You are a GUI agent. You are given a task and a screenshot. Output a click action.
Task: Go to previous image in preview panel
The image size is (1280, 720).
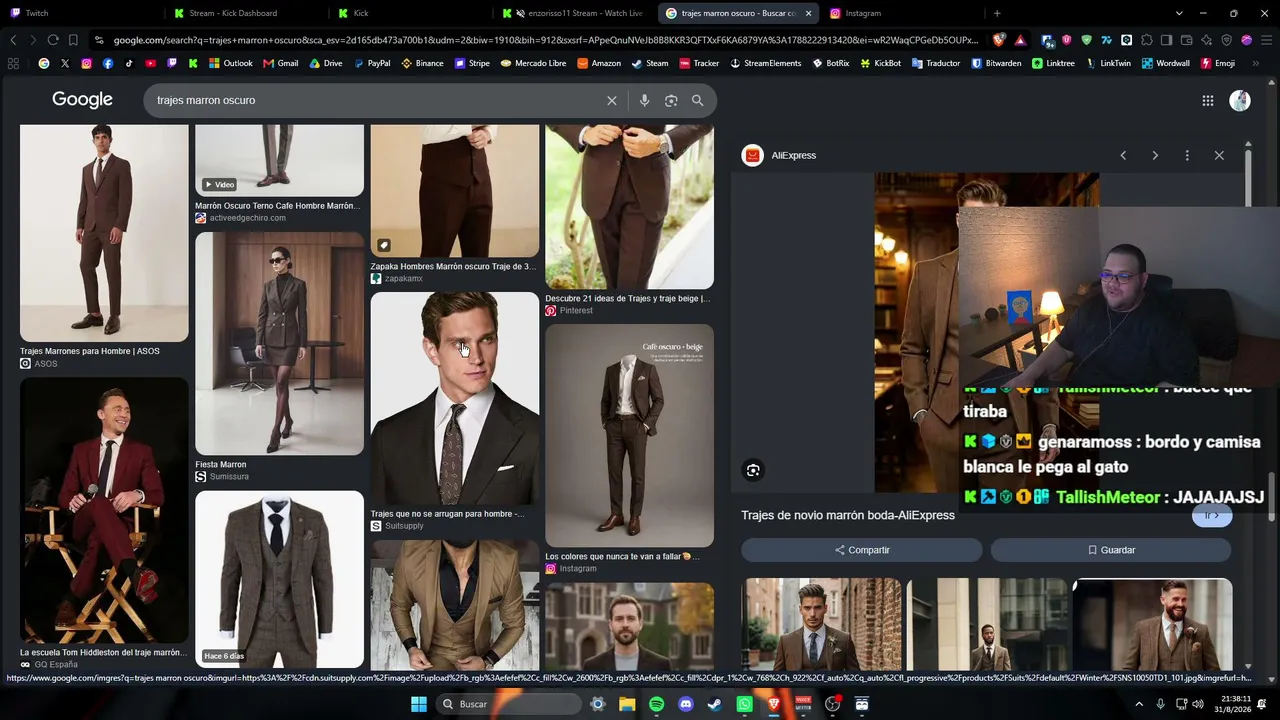(x=1123, y=155)
